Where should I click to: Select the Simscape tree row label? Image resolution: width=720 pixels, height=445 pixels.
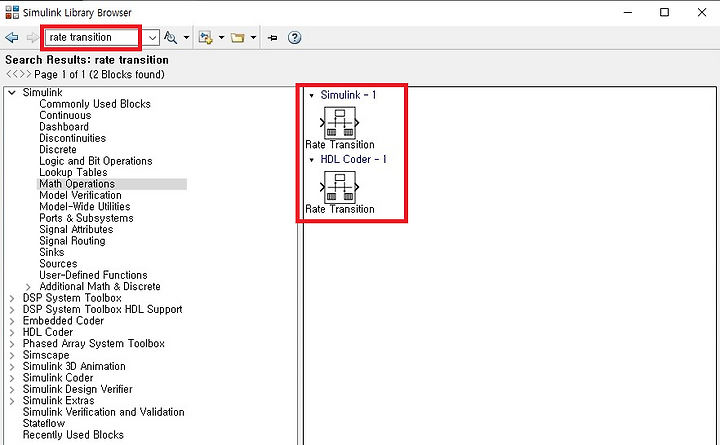46,355
